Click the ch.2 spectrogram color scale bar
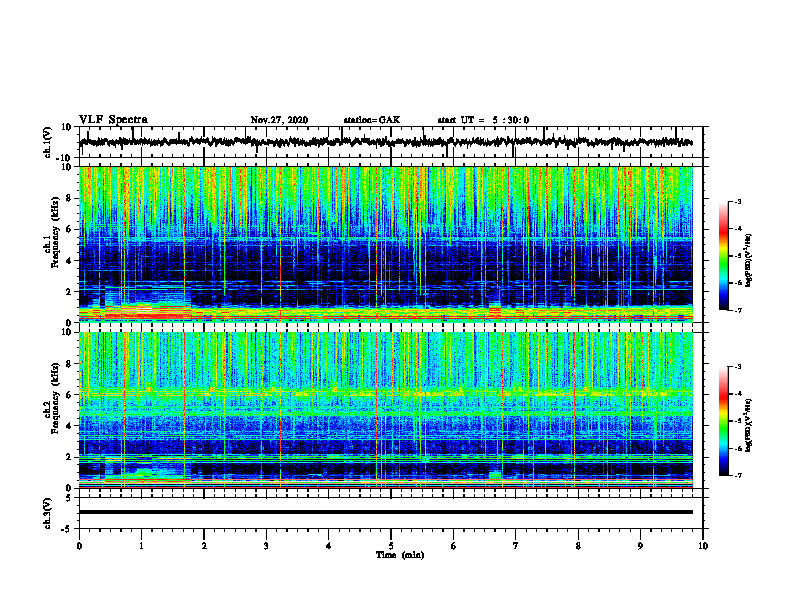Image resolution: width=792 pixels, height=612 pixels. tap(724, 421)
